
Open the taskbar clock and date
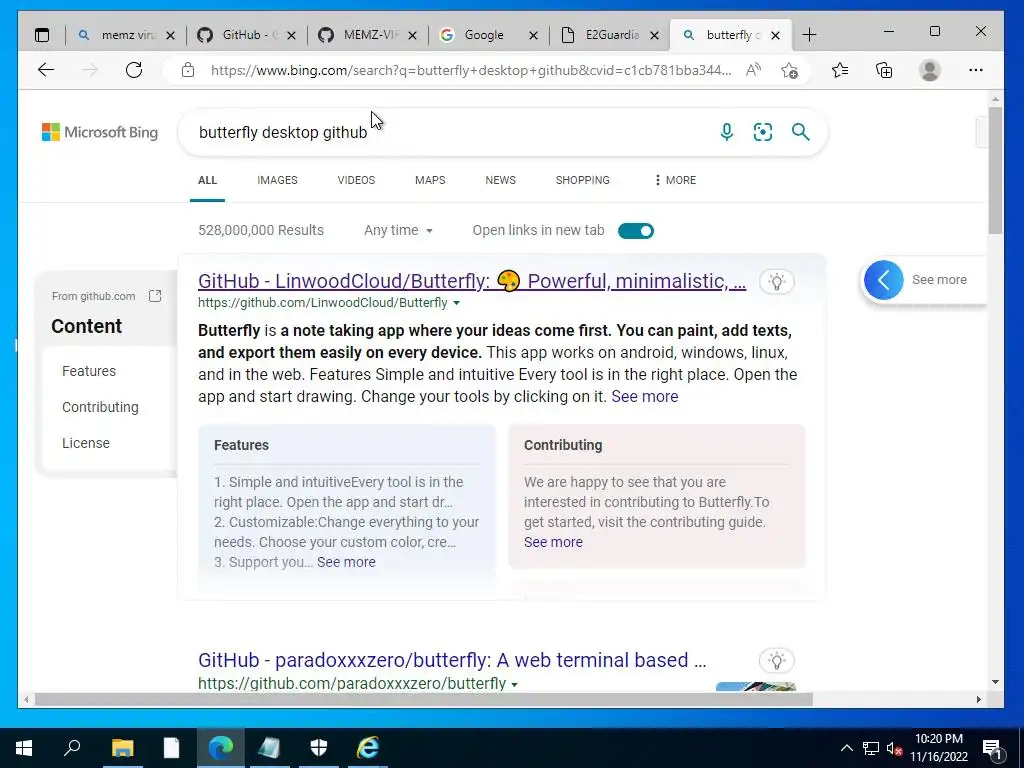[938, 748]
